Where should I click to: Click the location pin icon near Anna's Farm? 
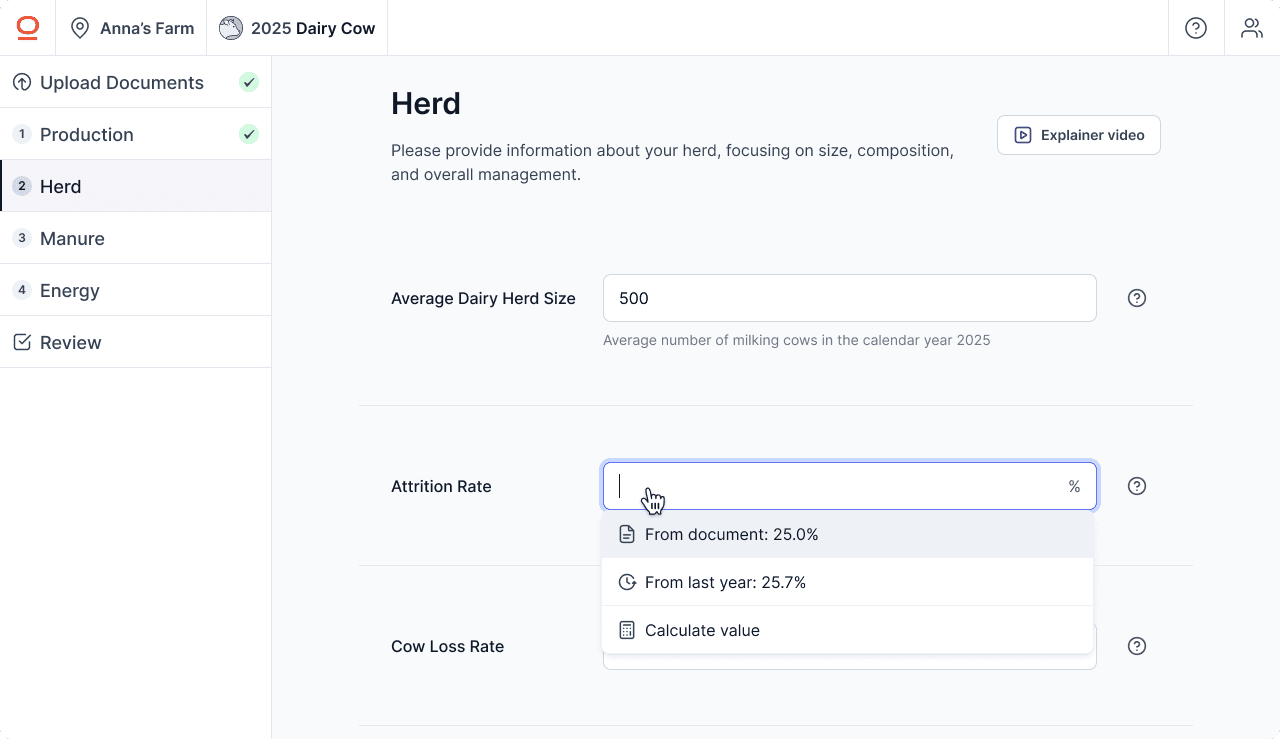80,28
